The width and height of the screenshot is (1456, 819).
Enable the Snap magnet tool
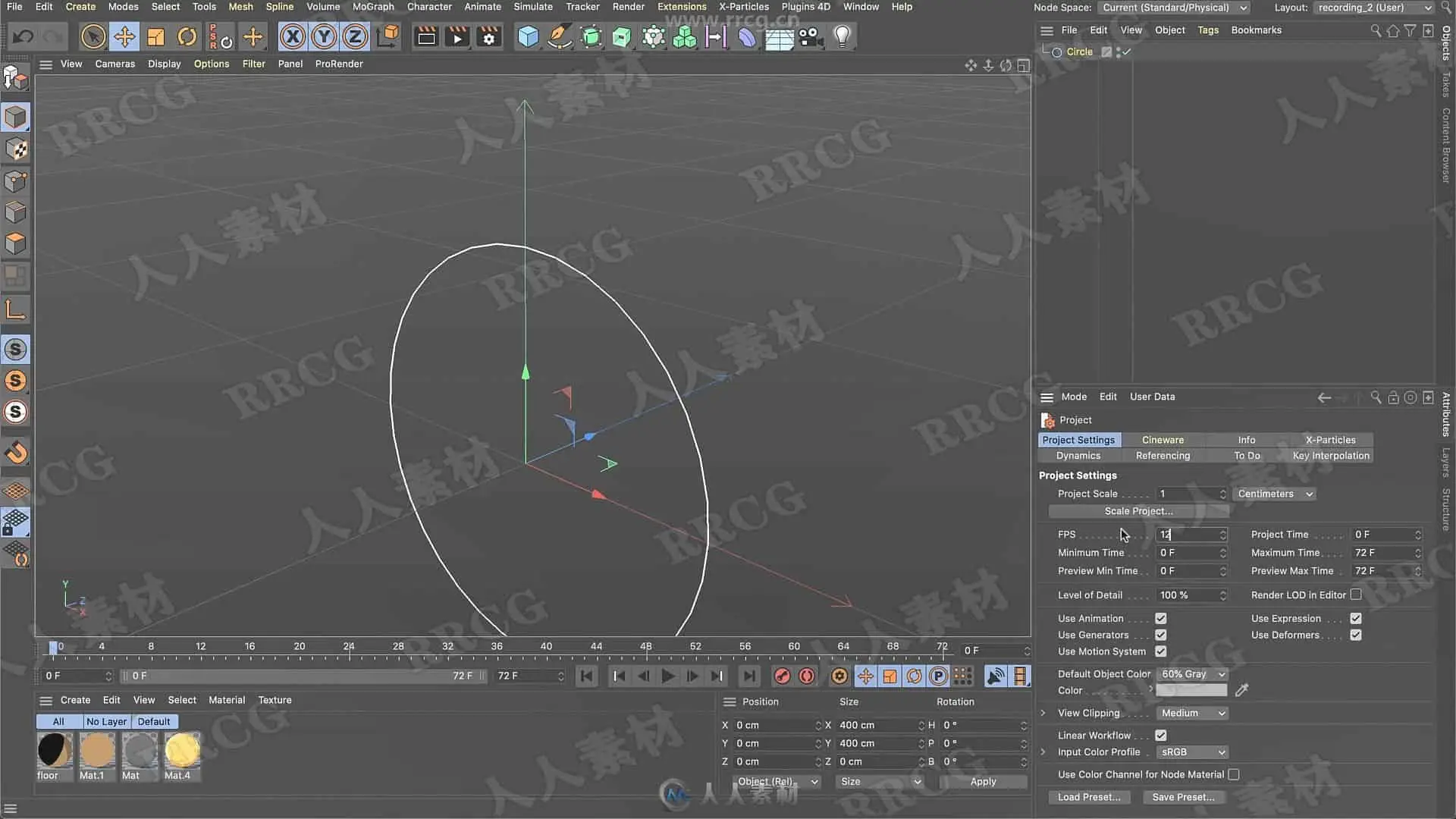[16, 453]
